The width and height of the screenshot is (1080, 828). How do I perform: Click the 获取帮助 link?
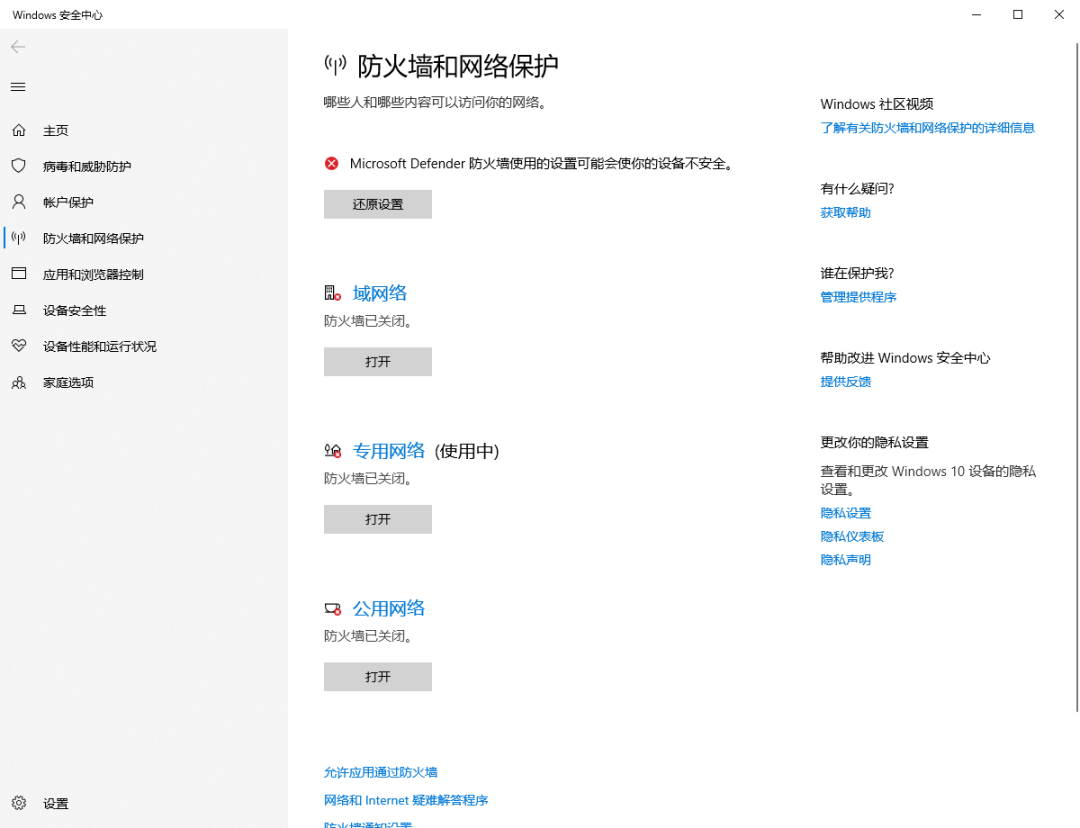click(845, 212)
